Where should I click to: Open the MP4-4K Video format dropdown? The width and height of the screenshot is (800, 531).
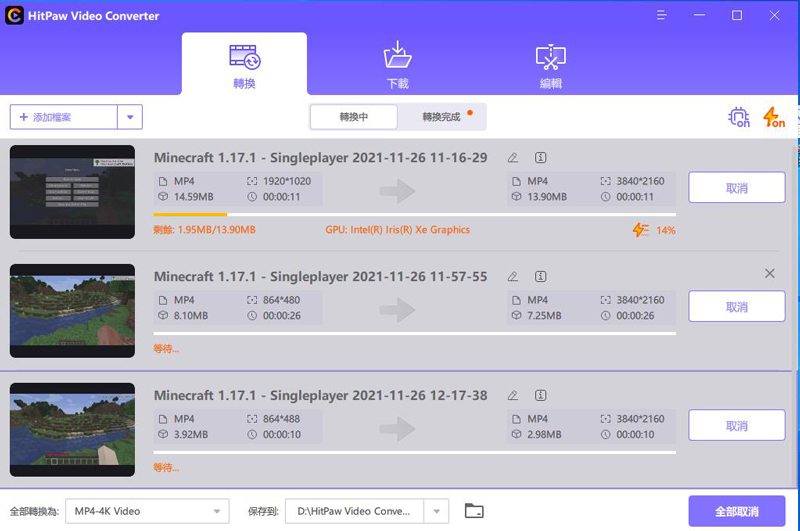tap(147, 511)
